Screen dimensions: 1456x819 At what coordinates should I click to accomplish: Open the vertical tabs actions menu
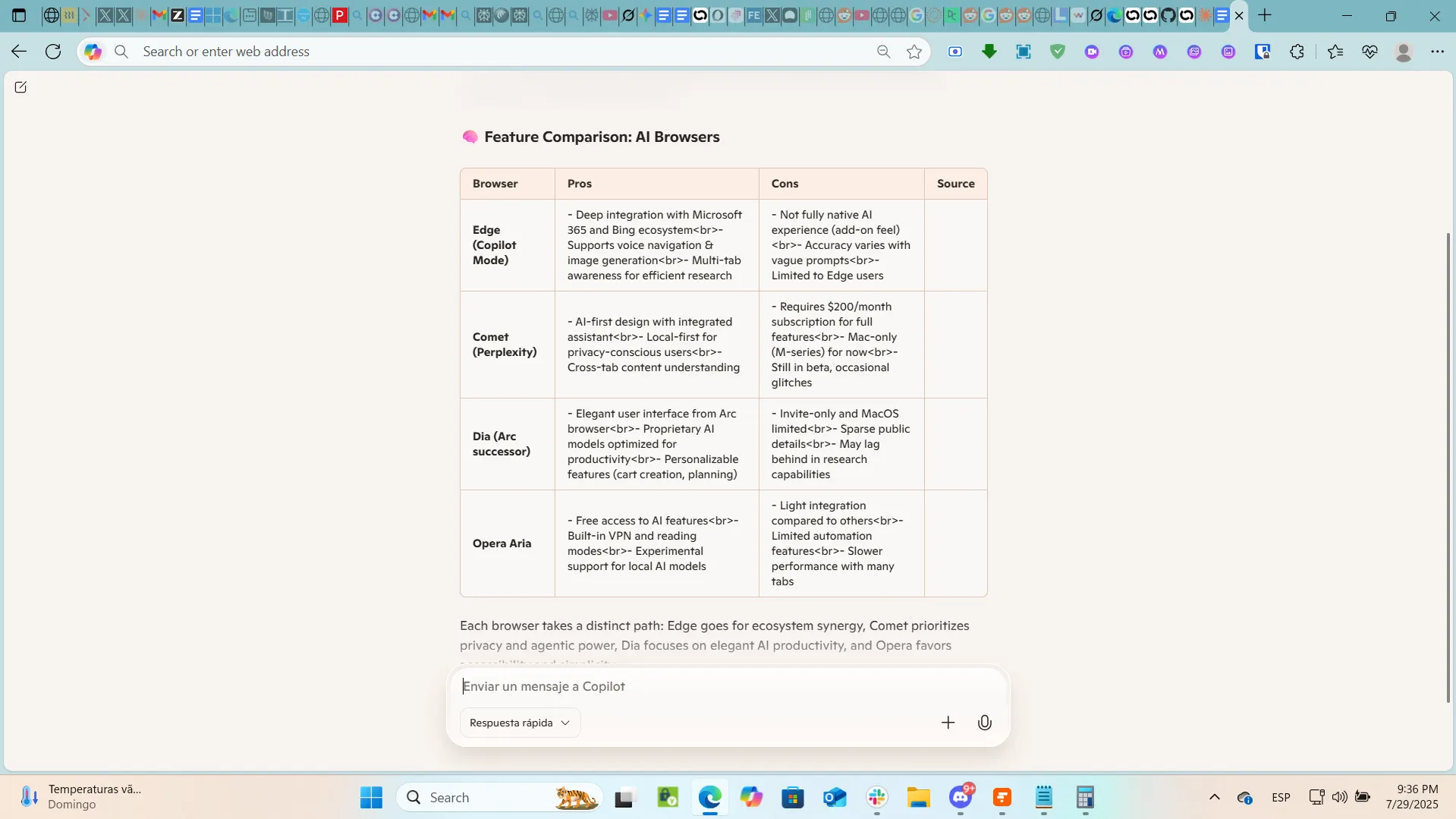(19, 15)
